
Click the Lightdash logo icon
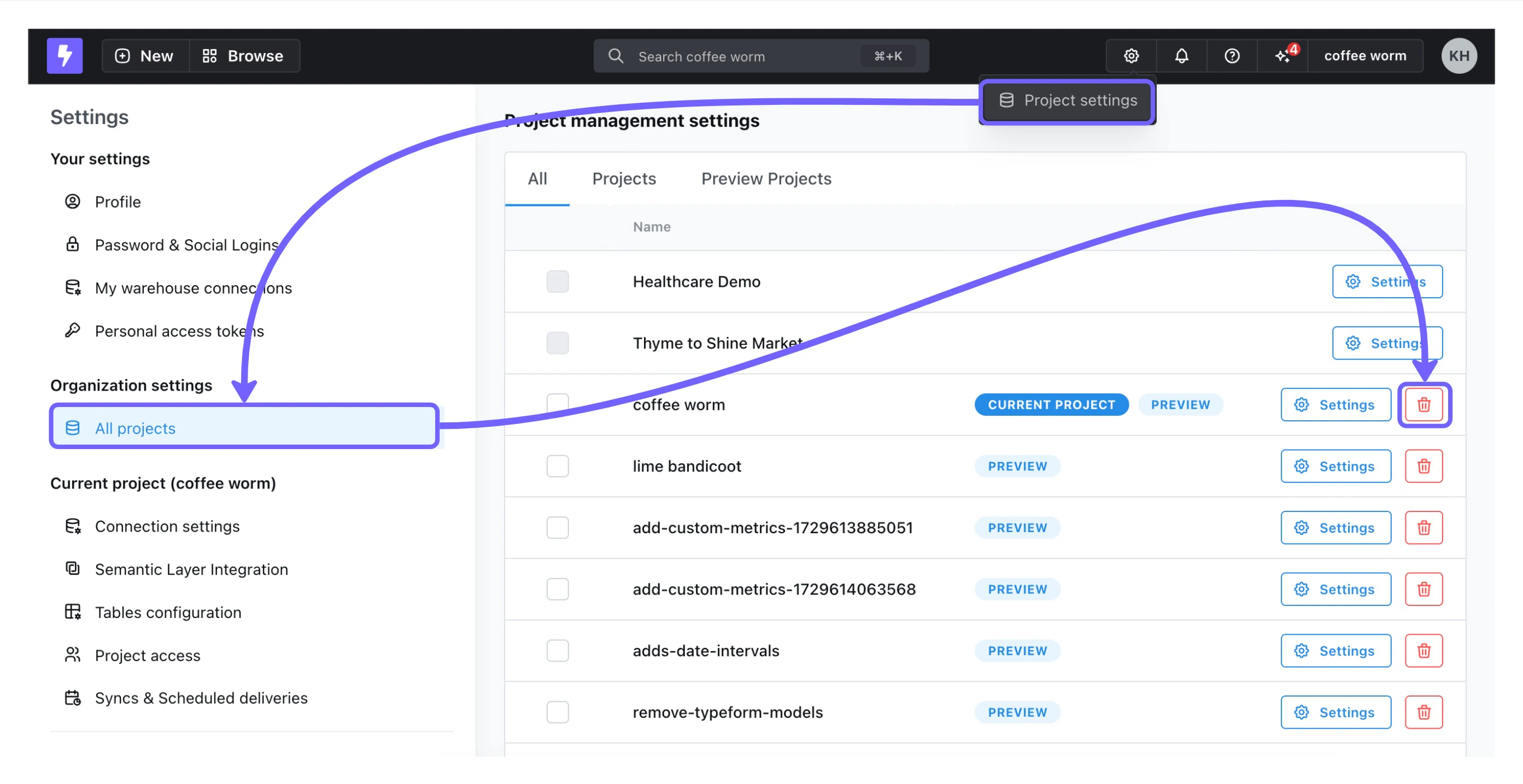(65, 56)
